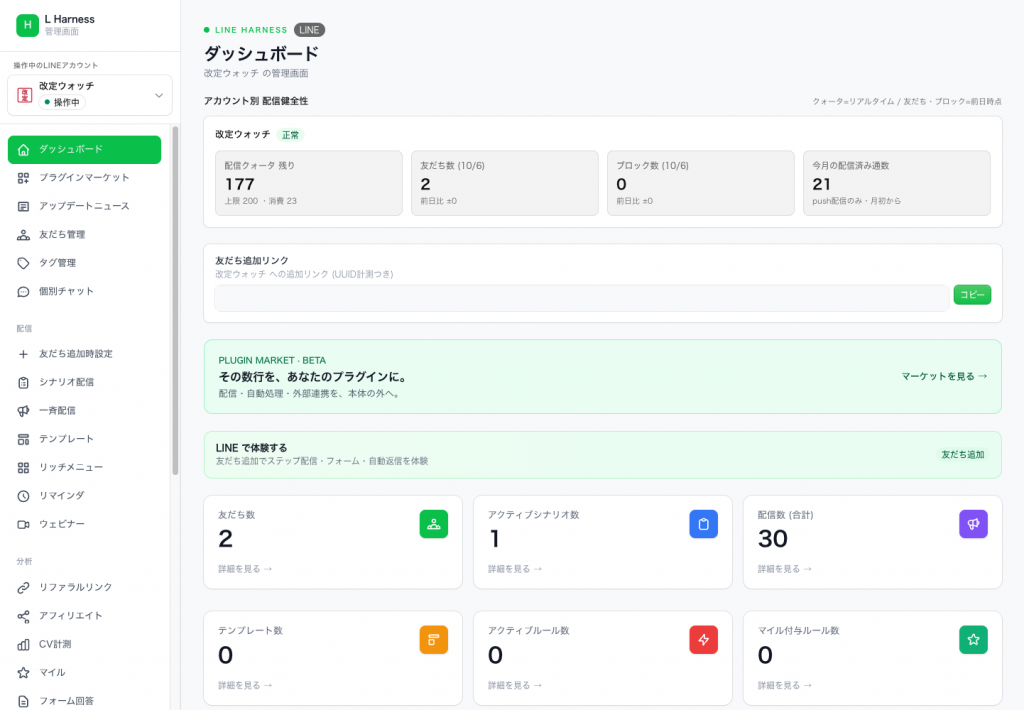Click the 配信クォータ 残り 177 tile
The height and width of the screenshot is (710, 1024).
pos(309,183)
